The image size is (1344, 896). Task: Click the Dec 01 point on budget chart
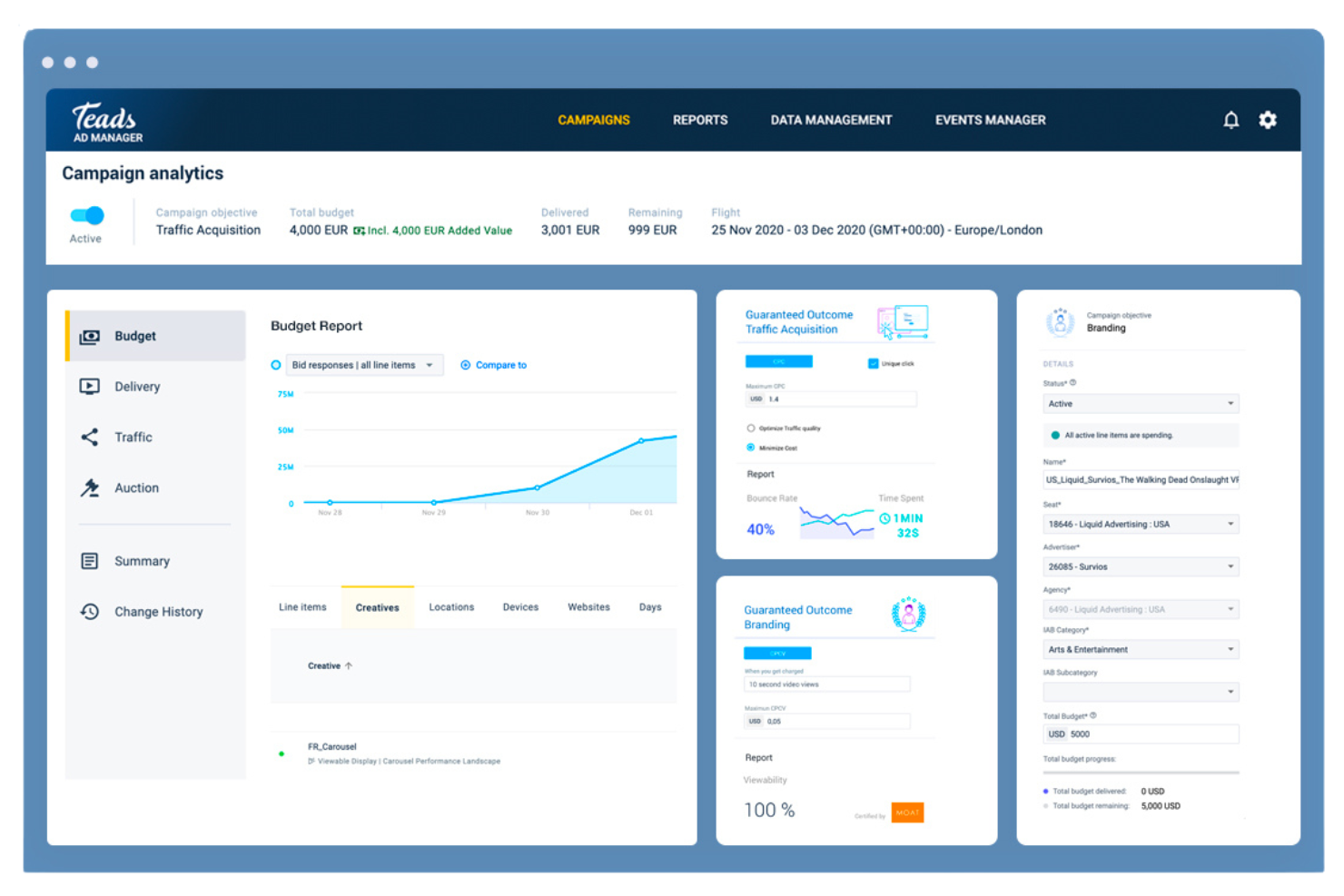click(x=641, y=441)
